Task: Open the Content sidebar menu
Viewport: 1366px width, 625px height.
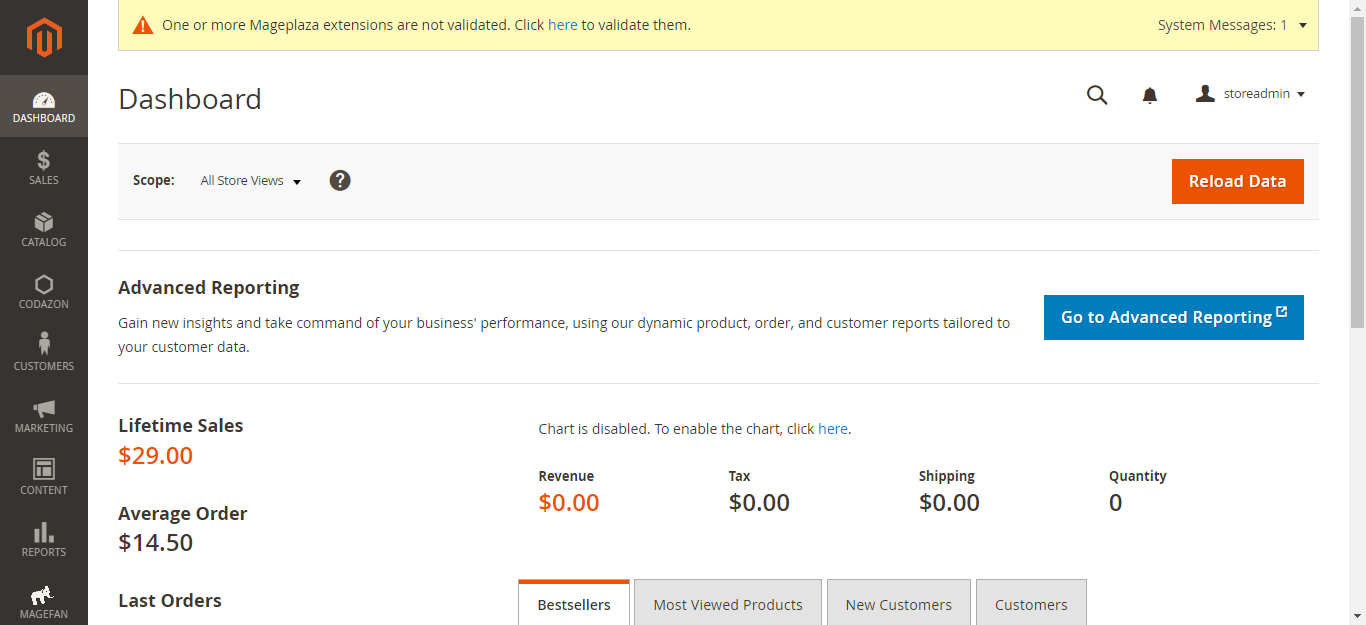Action: tap(44, 477)
